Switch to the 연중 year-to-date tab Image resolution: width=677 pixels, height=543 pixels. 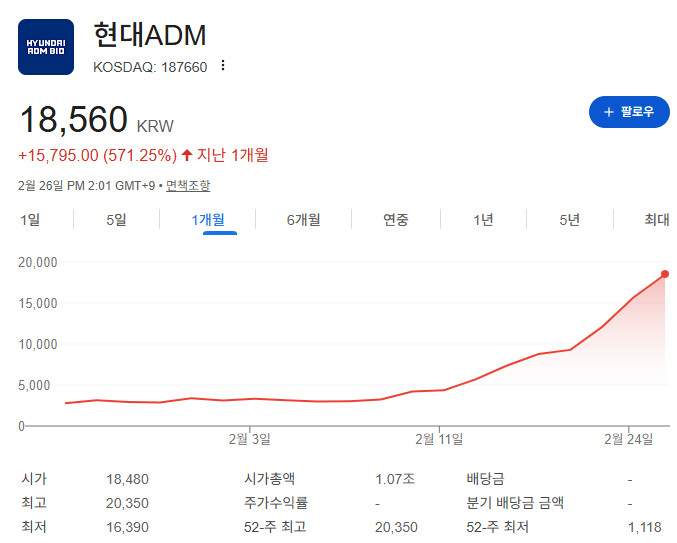click(x=395, y=220)
